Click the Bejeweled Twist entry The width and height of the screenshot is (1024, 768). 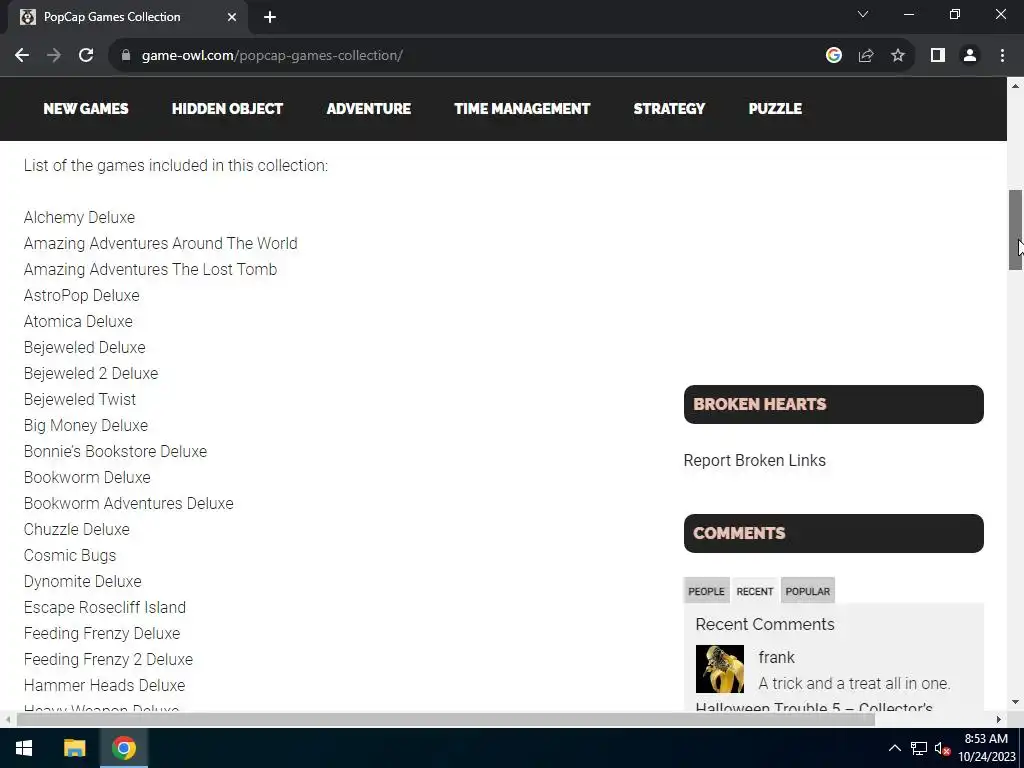click(x=80, y=400)
